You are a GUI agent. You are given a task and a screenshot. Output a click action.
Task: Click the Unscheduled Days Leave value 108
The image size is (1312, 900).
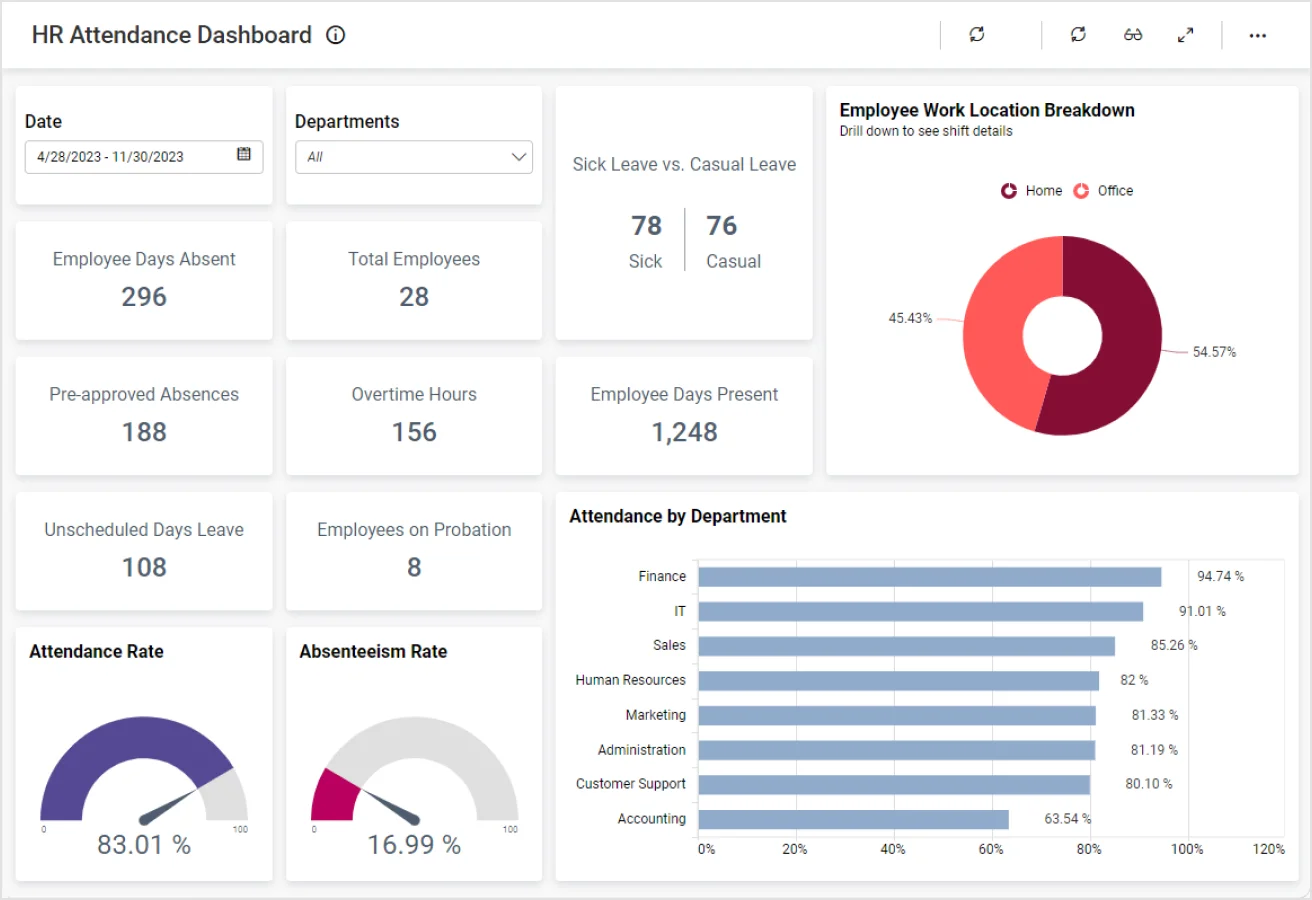click(144, 567)
